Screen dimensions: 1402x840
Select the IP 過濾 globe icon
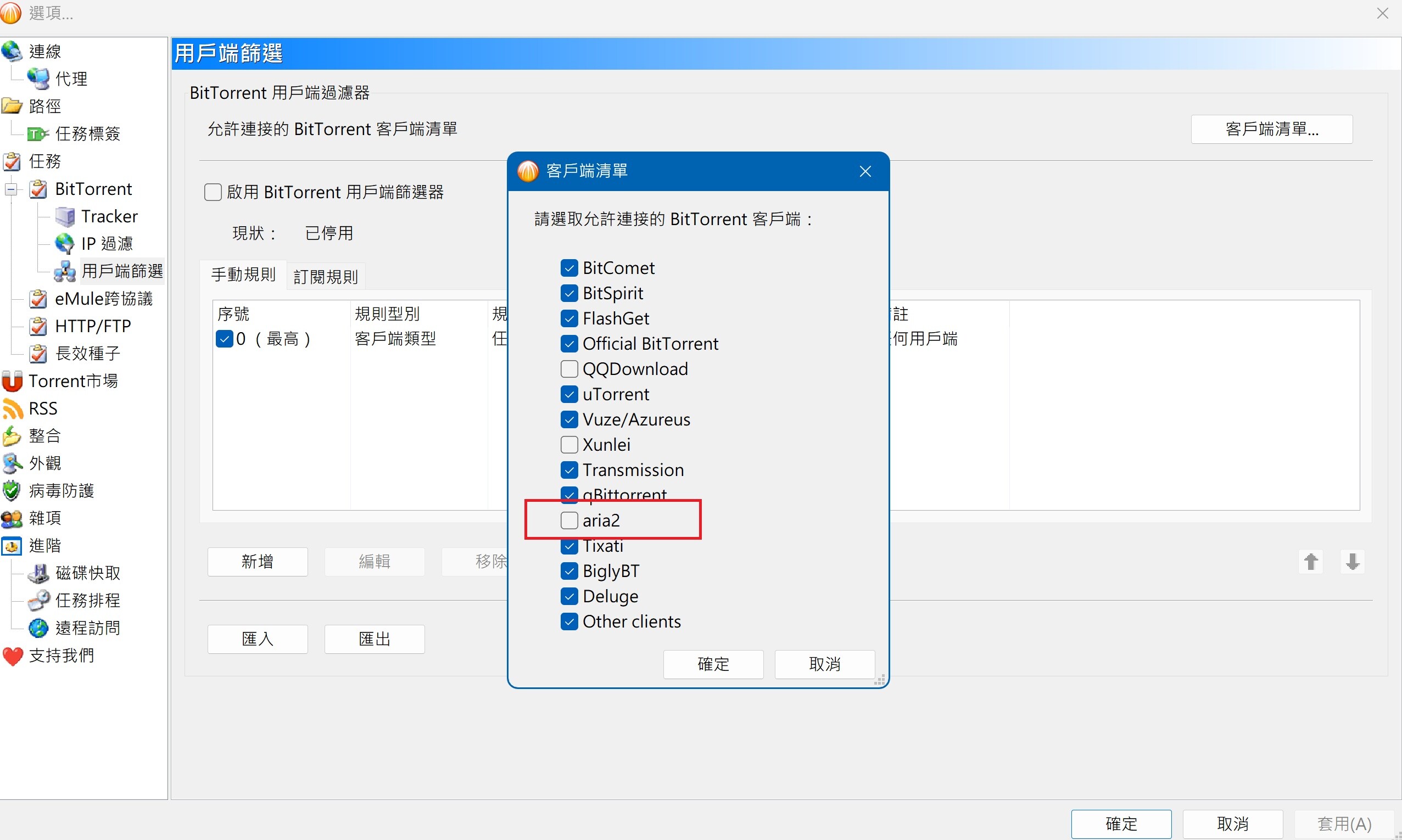[64, 244]
